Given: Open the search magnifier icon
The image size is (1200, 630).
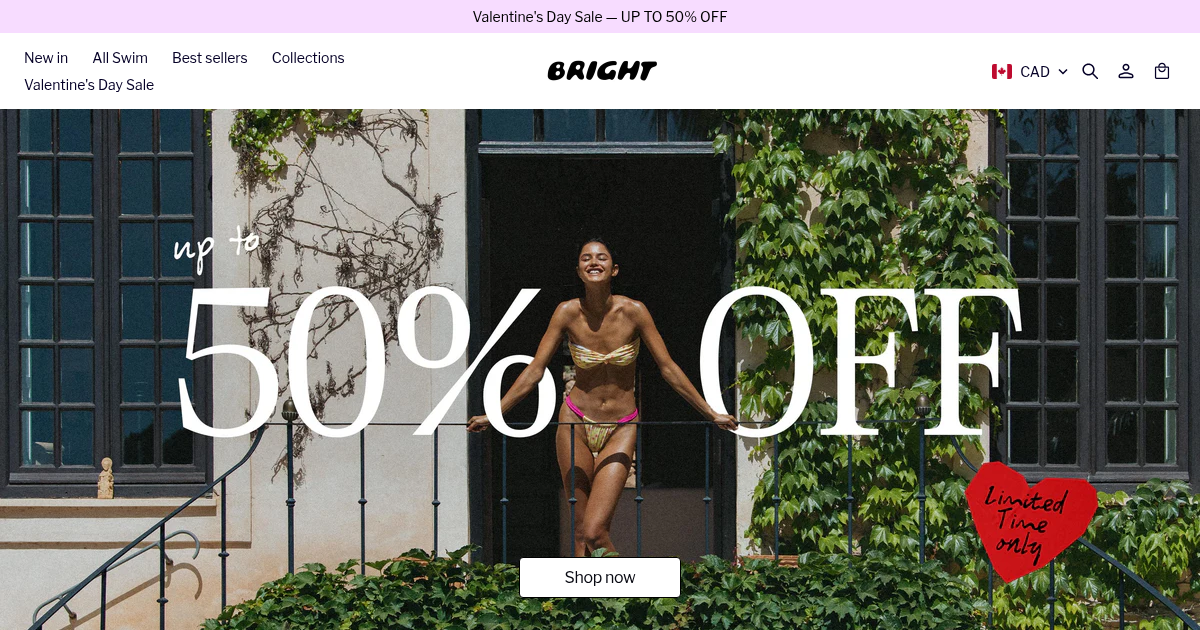Looking at the screenshot, I should 1090,71.
